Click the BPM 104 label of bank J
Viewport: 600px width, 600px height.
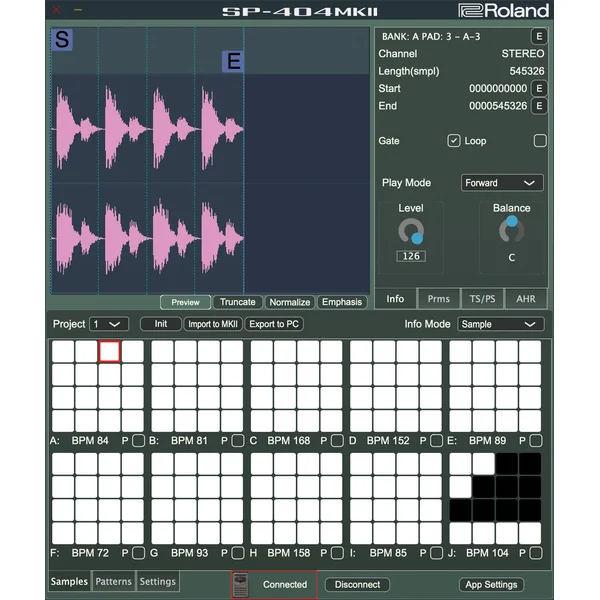[x=487, y=553]
